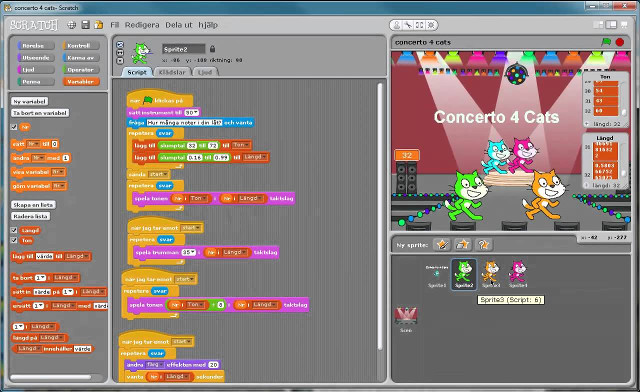
Task: Click the Längd list monitor scrollbar
Action: coord(623,160)
